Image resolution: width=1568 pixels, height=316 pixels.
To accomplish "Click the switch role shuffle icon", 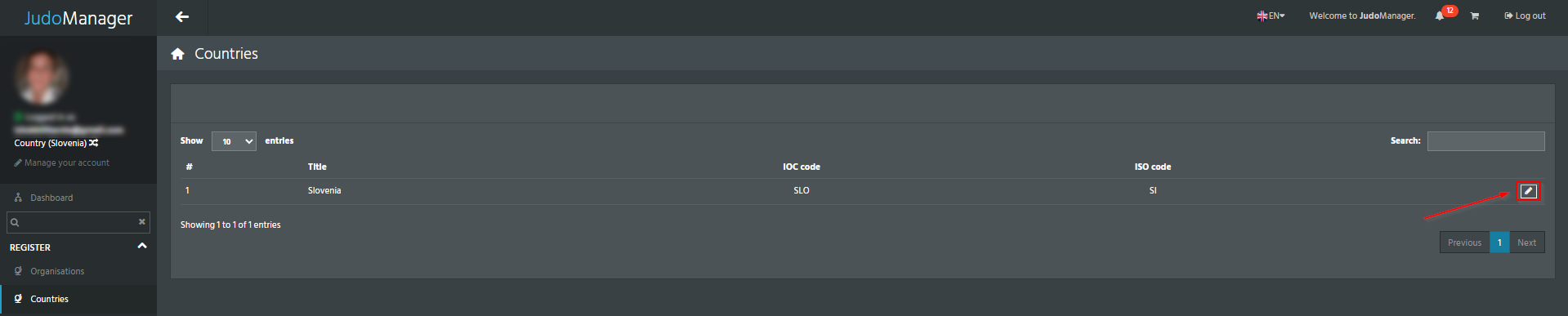I will [x=94, y=143].
